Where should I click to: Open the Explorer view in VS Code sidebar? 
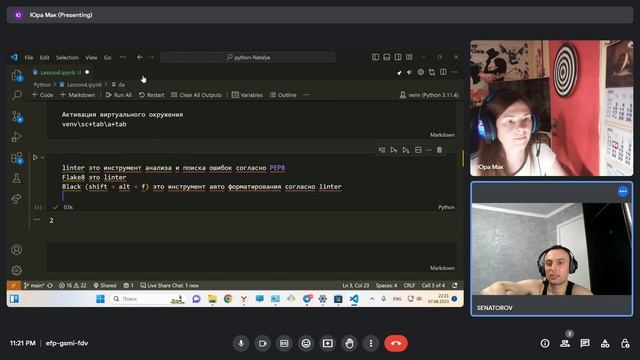[x=16, y=75]
